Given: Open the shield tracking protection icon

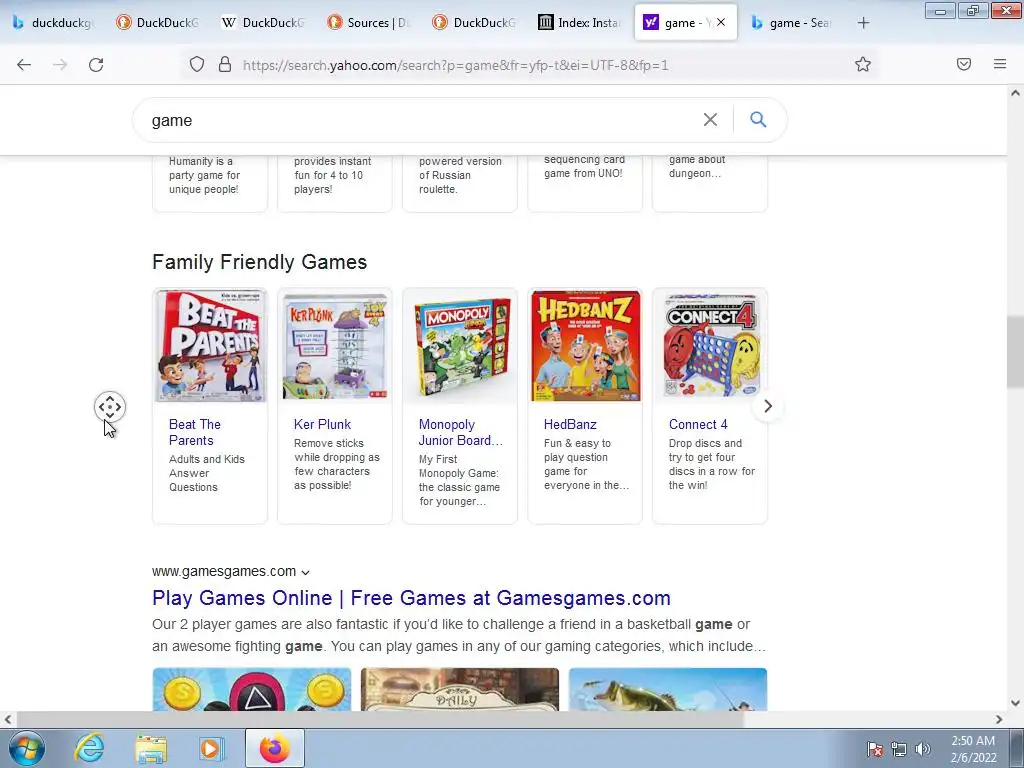Looking at the screenshot, I should pos(197,64).
